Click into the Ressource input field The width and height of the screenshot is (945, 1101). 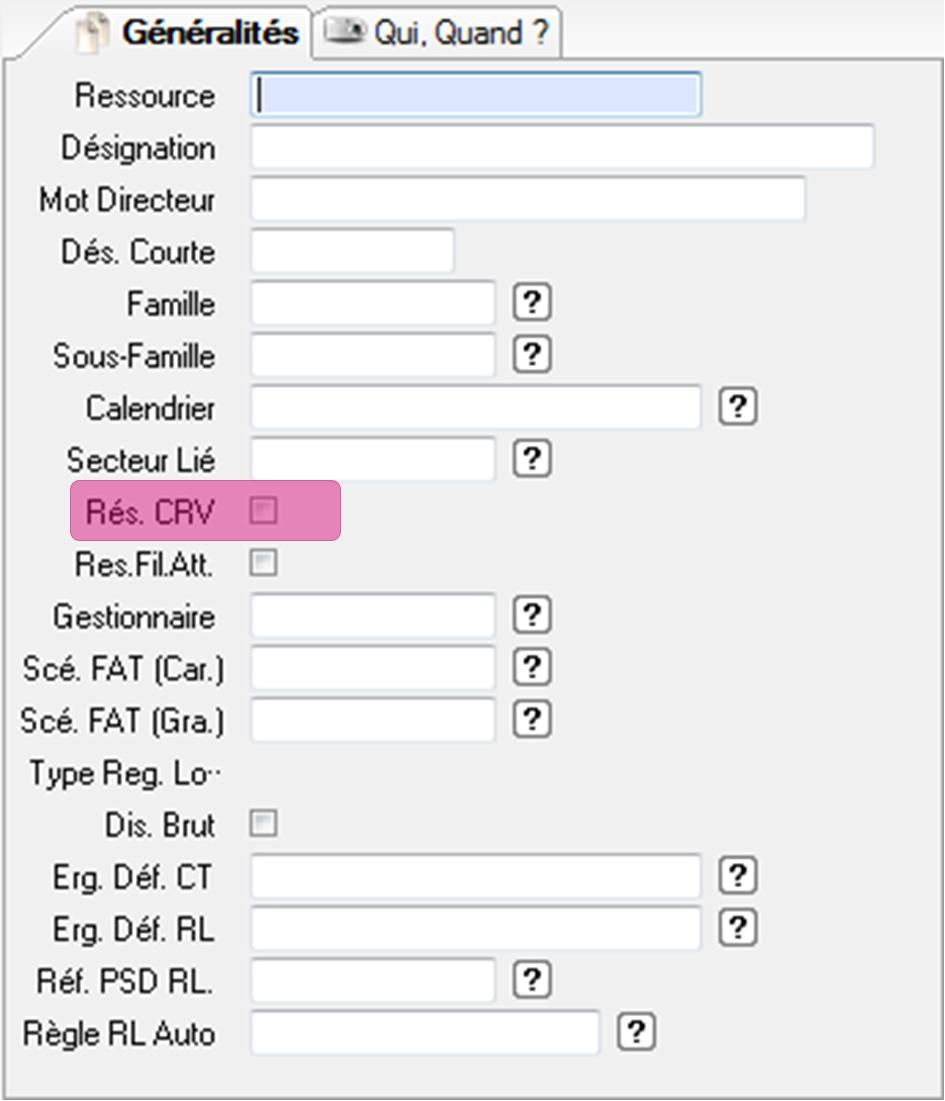[x=475, y=95]
